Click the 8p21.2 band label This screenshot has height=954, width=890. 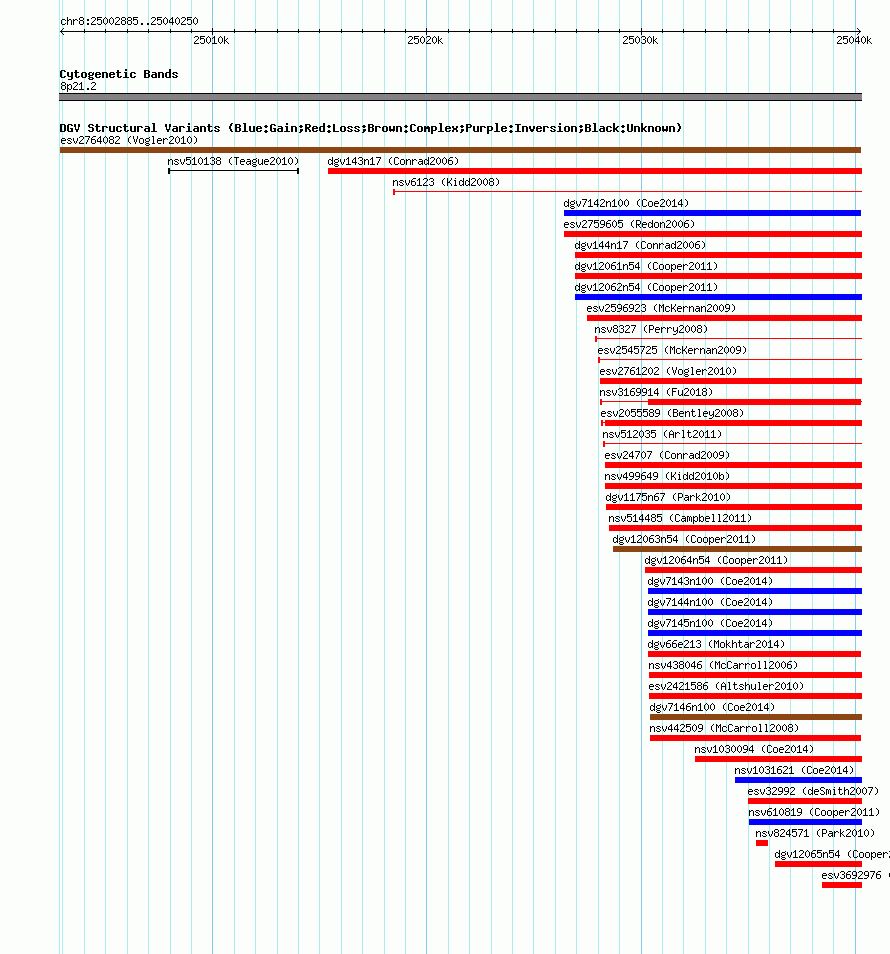(x=78, y=86)
